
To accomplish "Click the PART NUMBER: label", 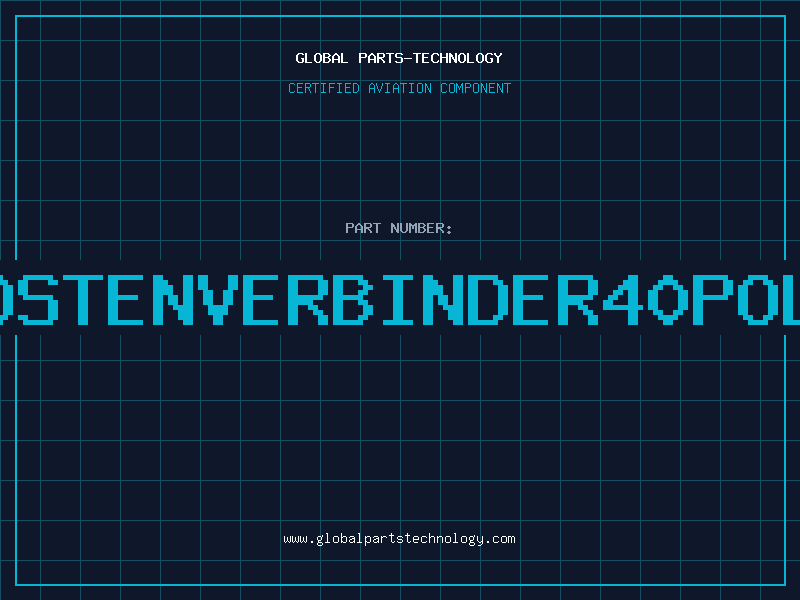I will (x=399, y=228).
